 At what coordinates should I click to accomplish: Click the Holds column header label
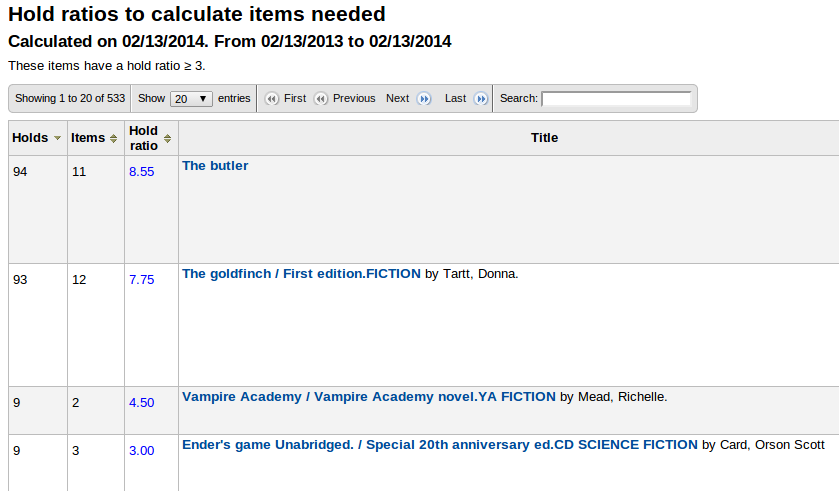(30, 138)
